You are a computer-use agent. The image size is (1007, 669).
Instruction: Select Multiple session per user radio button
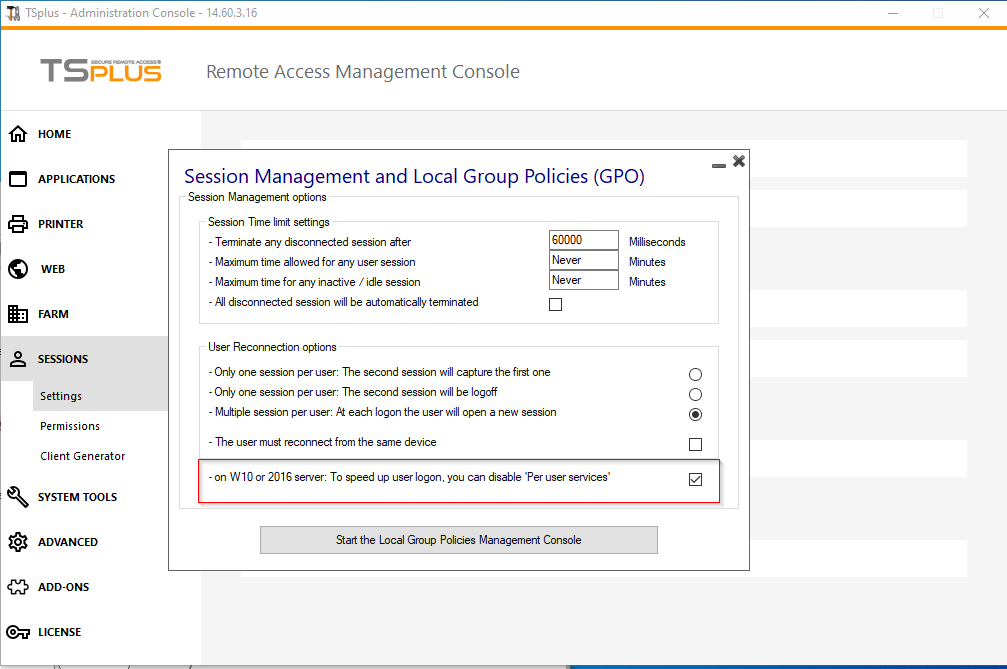click(695, 414)
